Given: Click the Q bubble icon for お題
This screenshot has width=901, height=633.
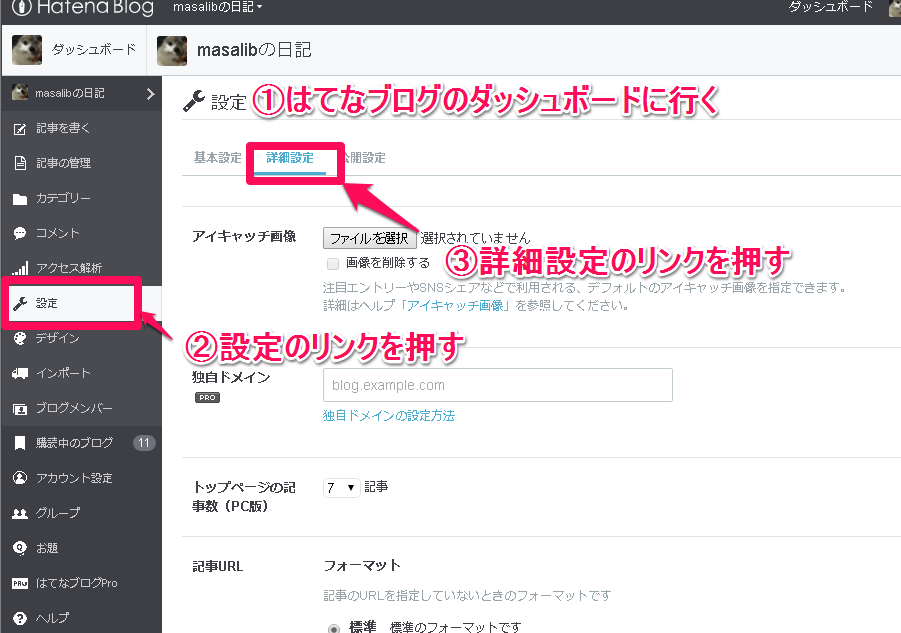Looking at the screenshot, I should click(20, 548).
